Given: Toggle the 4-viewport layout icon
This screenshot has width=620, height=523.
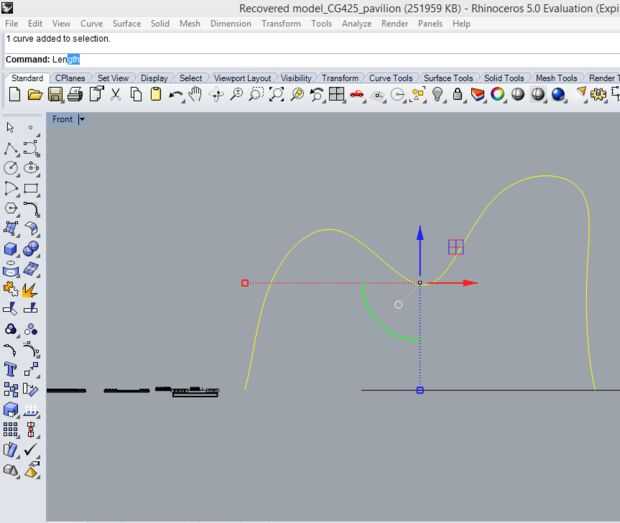Looking at the screenshot, I should [337, 95].
